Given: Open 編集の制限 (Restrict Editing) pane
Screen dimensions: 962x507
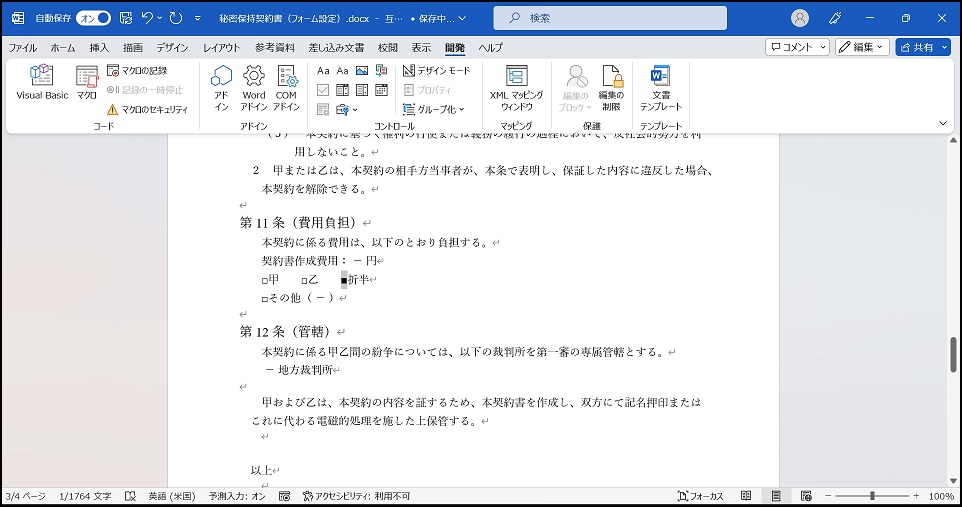Looking at the screenshot, I should pos(611,88).
